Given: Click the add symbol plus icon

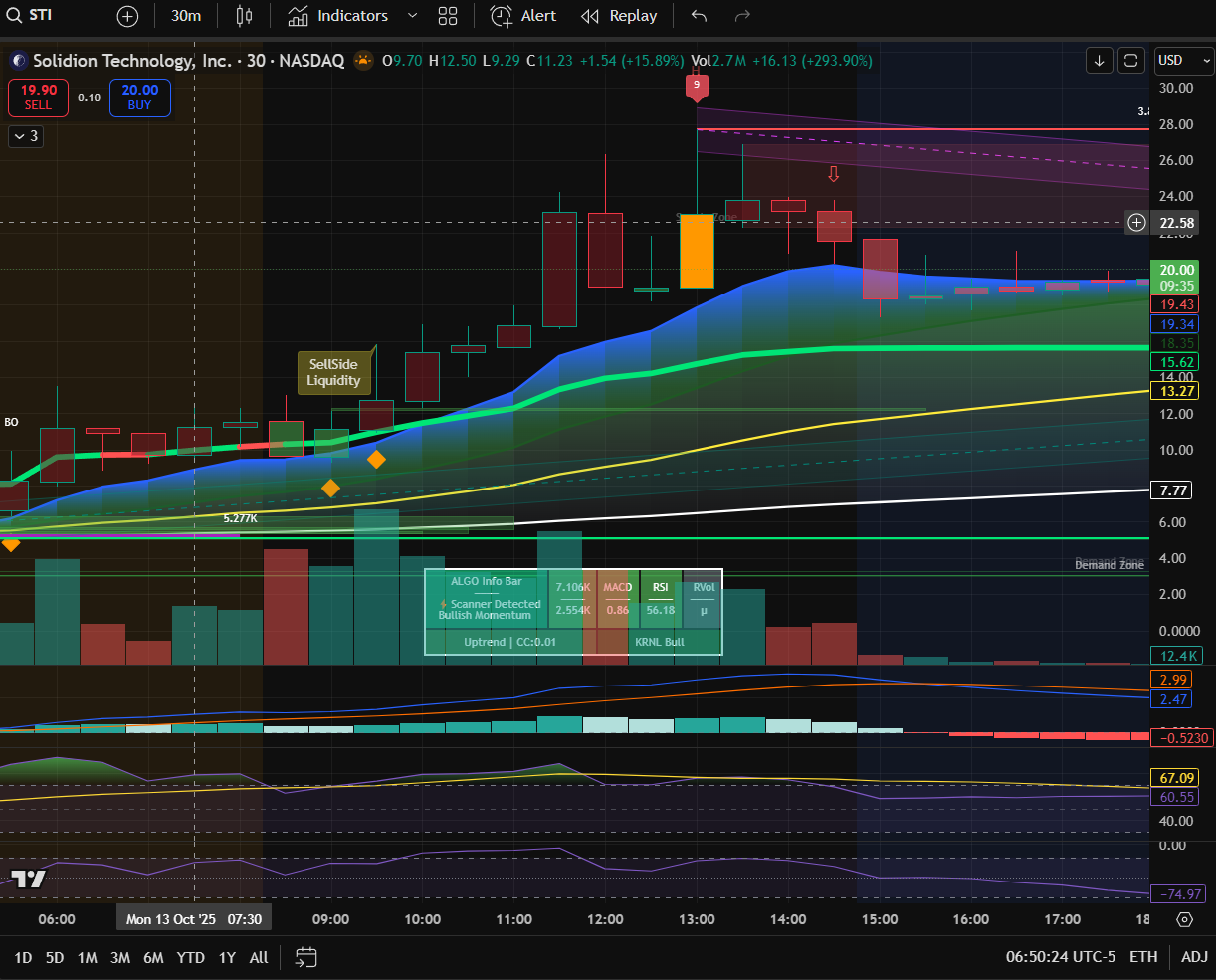Looking at the screenshot, I should pyautogui.click(x=128, y=16).
